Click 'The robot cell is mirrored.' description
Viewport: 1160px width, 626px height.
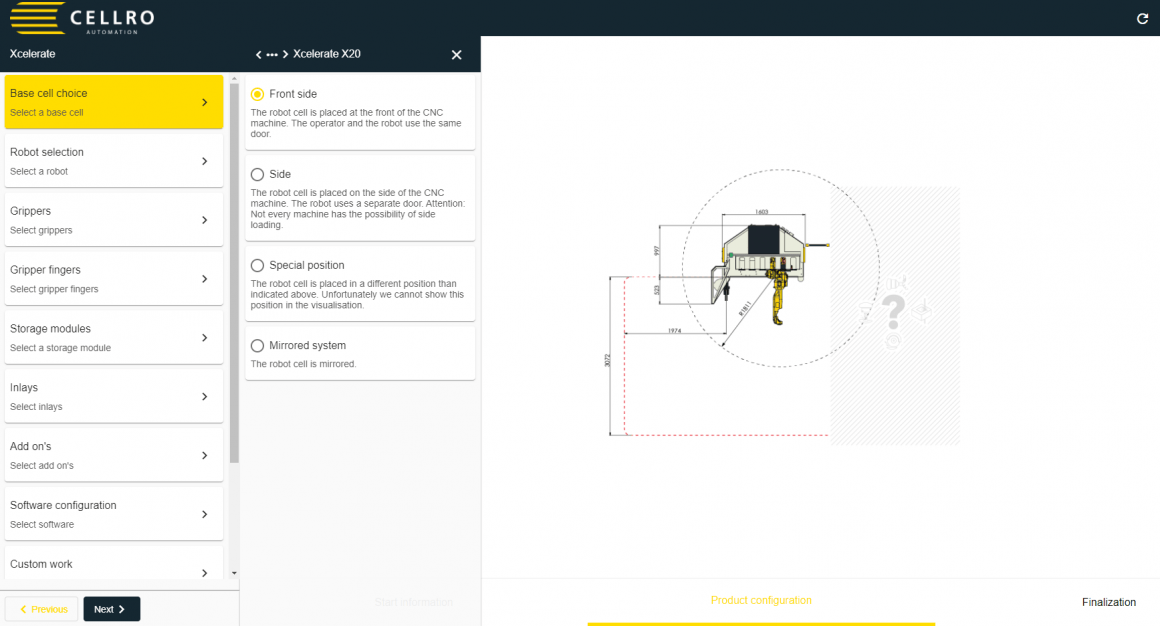[303, 364]
